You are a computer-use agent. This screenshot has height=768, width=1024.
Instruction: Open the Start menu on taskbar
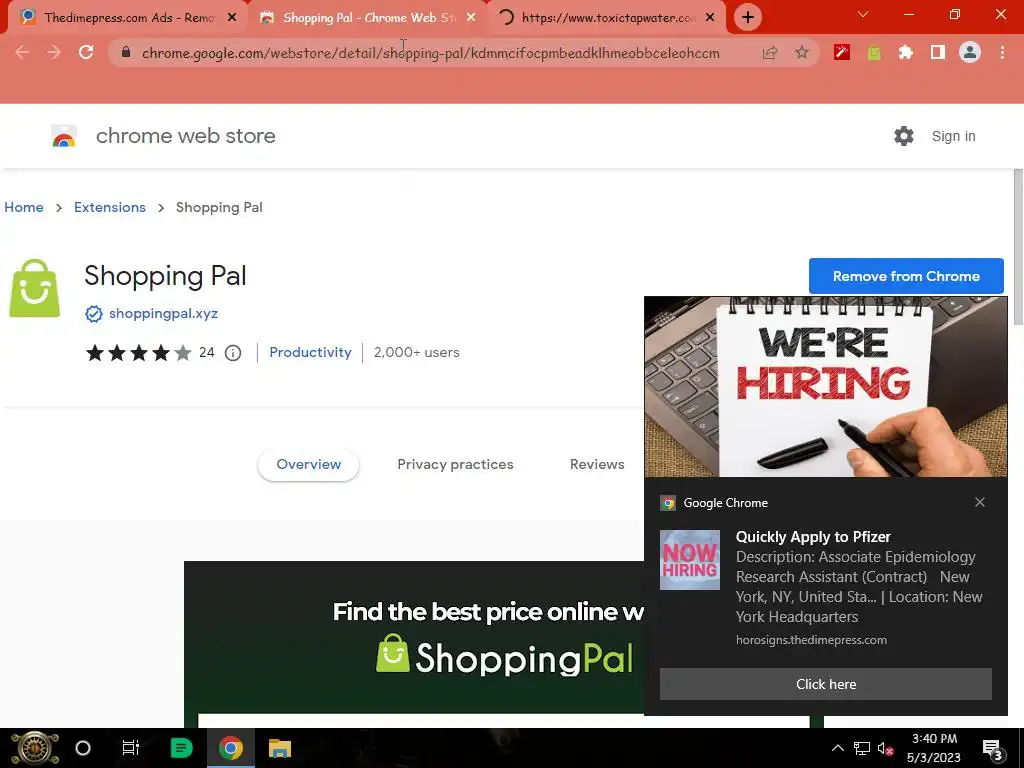[35, 748]
